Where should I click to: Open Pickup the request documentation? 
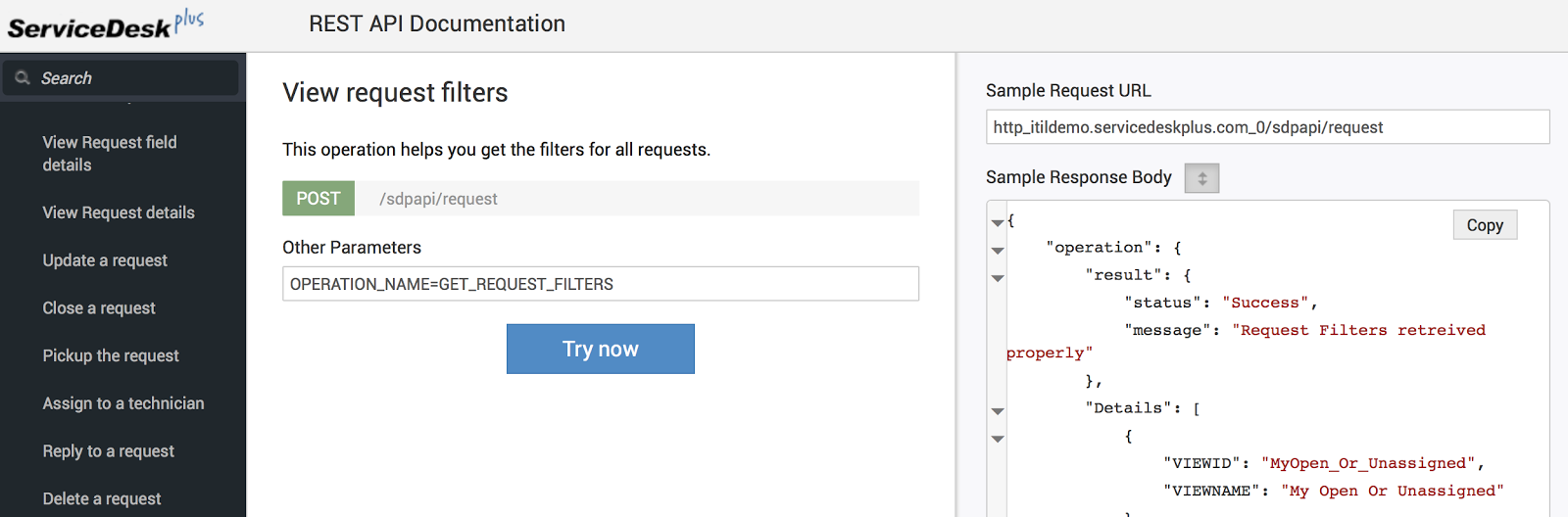pyautogui.click(x=111, y=355)
